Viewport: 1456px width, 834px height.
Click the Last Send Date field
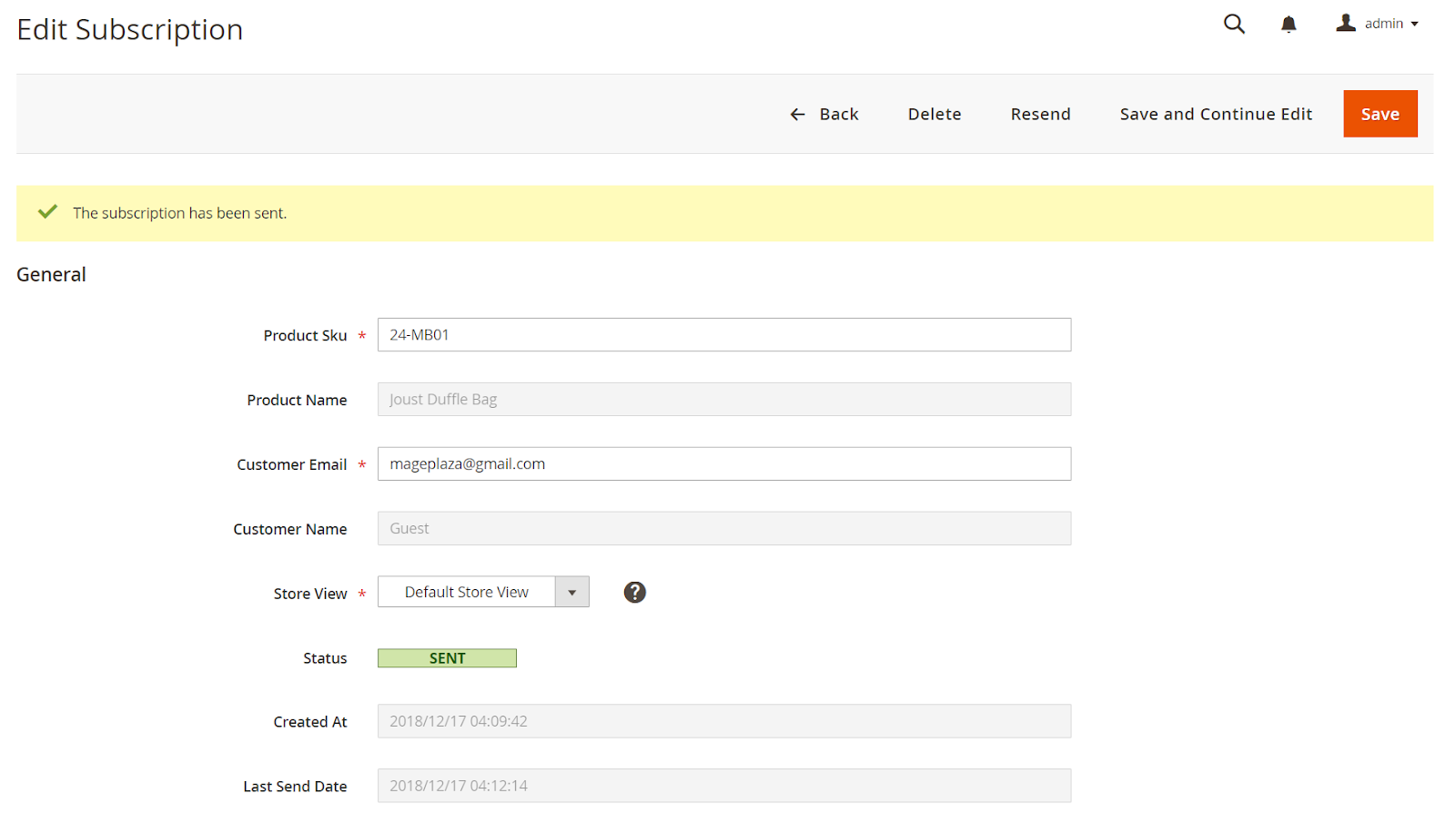[723, 786]
